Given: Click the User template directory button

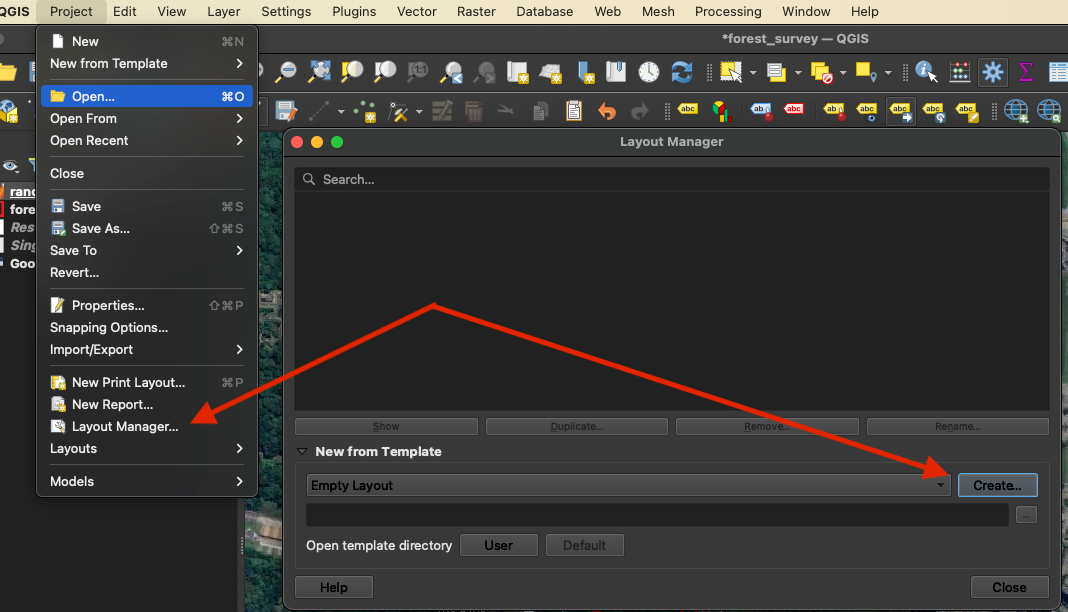Looking at the screenshot, I should click(x=498, y=545).
